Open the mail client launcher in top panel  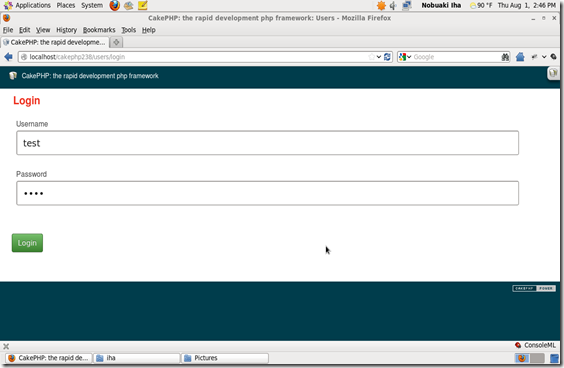click(x=128, y=5)
